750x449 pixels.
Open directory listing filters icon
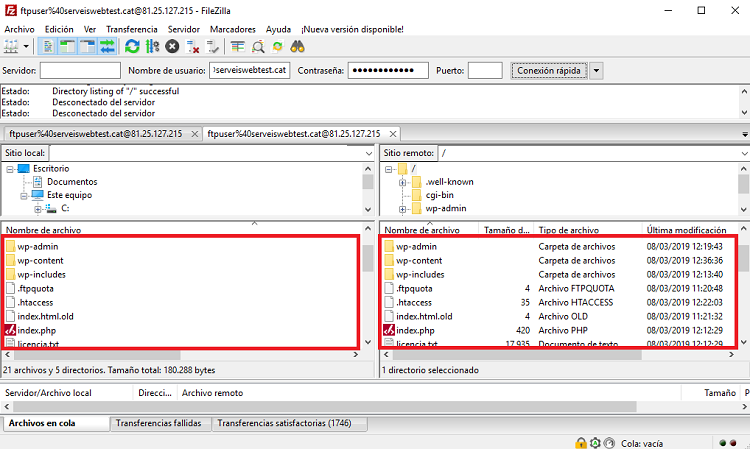(x=238, y=46)
